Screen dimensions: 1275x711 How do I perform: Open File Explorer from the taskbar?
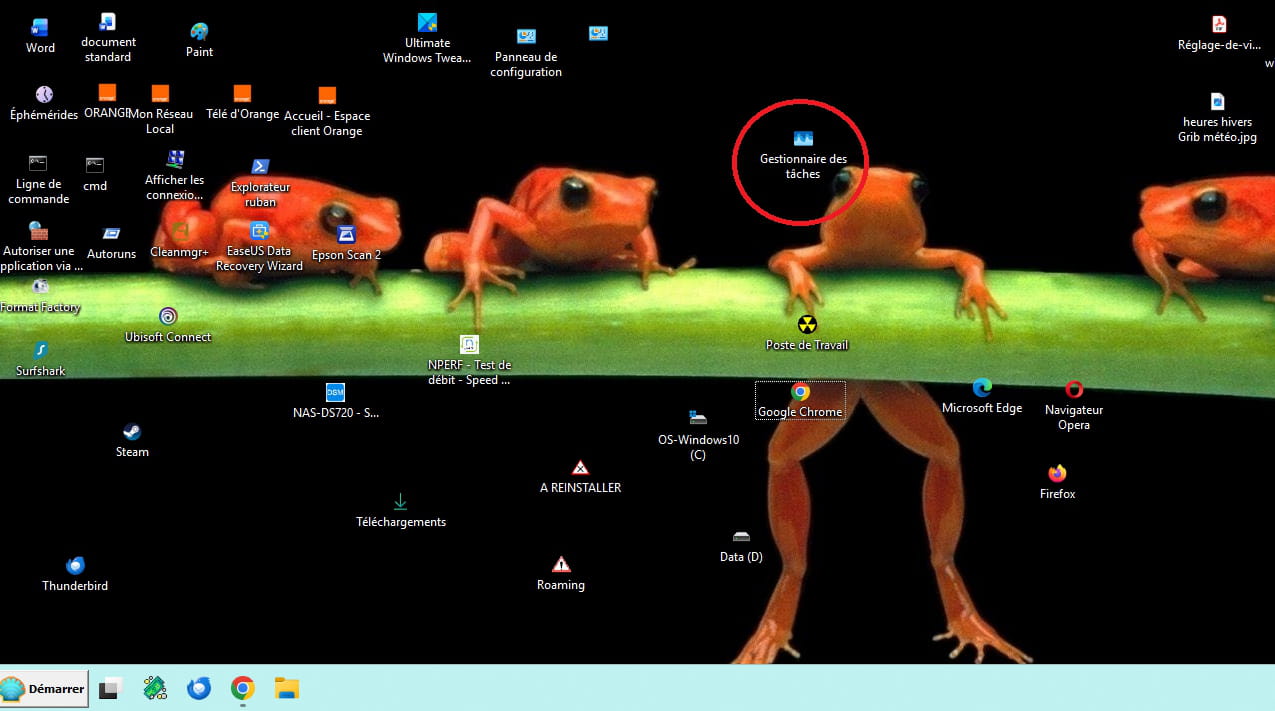click(287, 688)
